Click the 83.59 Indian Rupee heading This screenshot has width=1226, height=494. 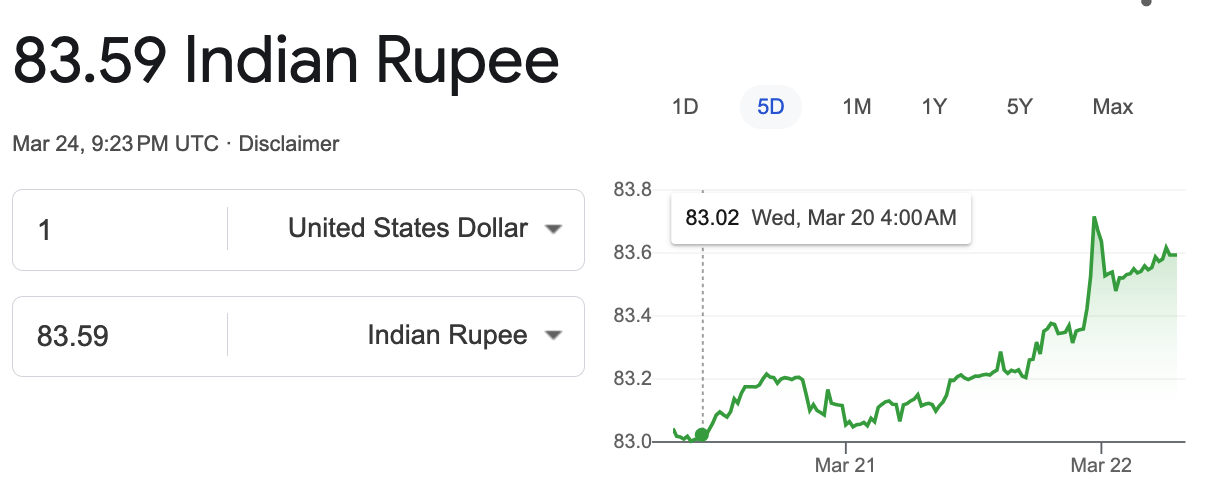pyautogui.click(x=285, y=62)
